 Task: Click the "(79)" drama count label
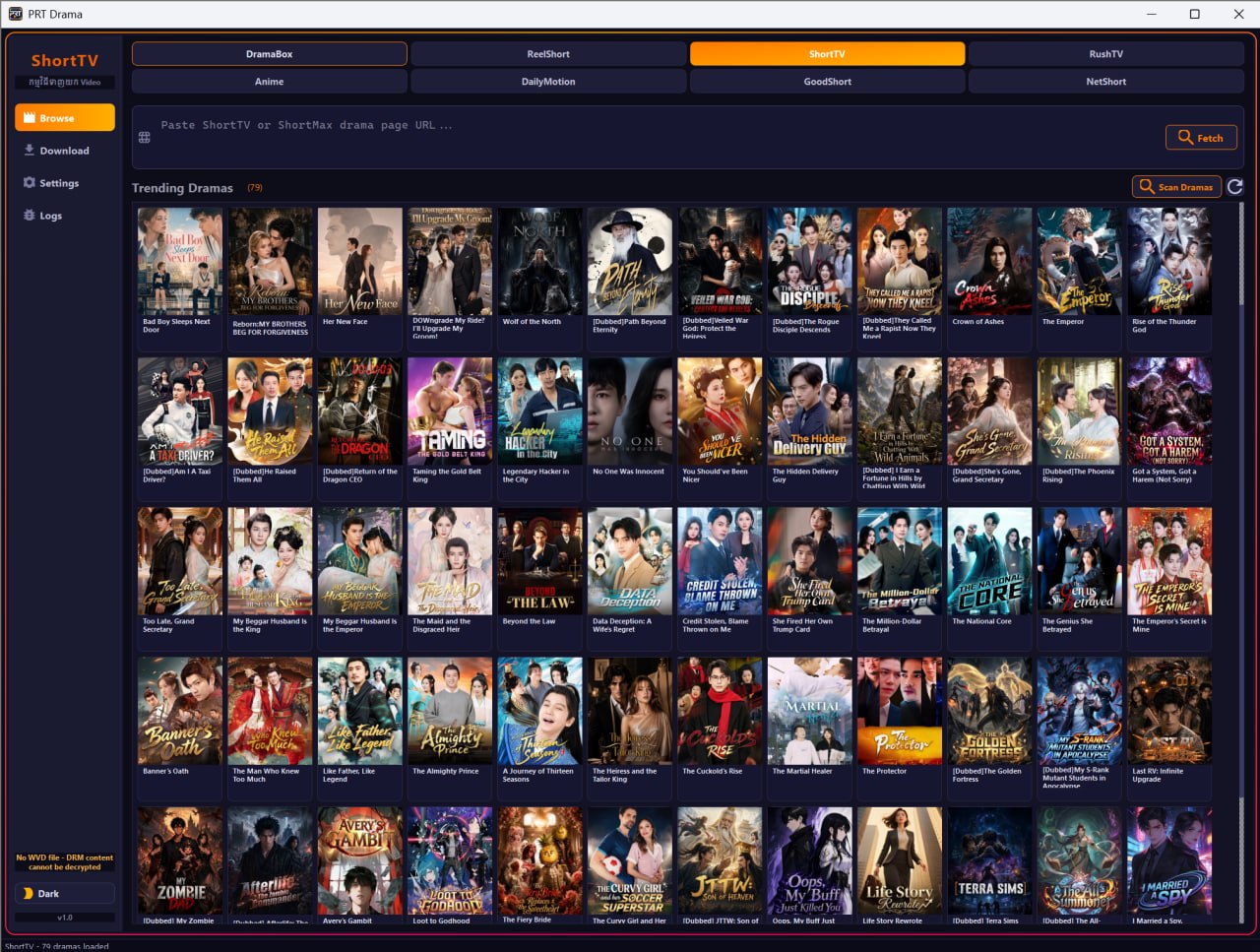tap(255, 187)
